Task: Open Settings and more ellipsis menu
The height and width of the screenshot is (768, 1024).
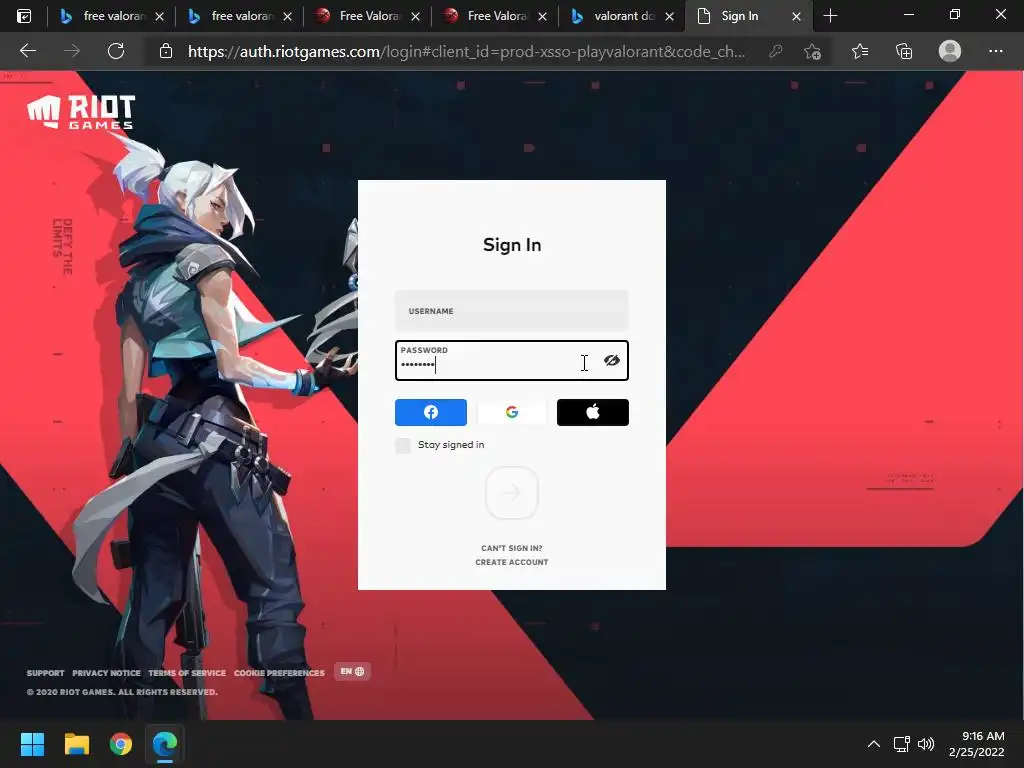Action: tap(995, 51)
